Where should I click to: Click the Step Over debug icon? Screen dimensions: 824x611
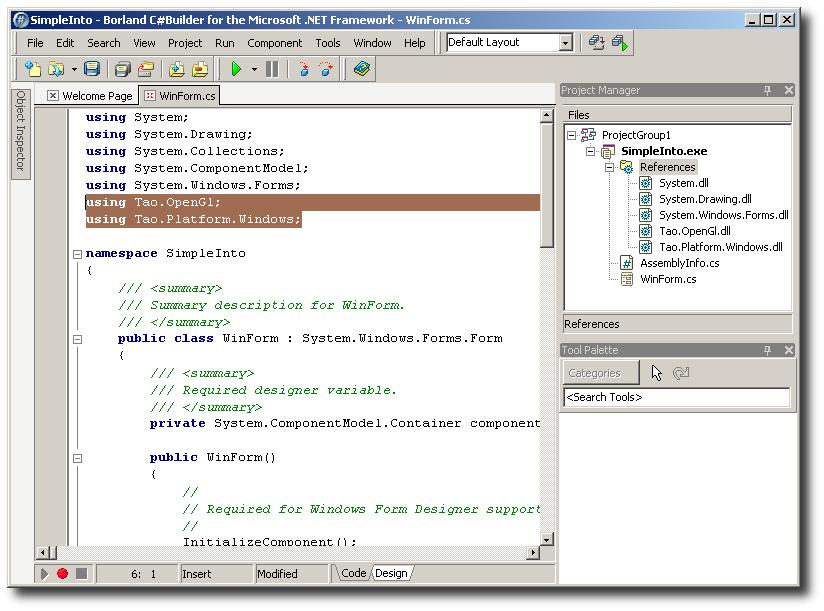(x=326, y=69)
